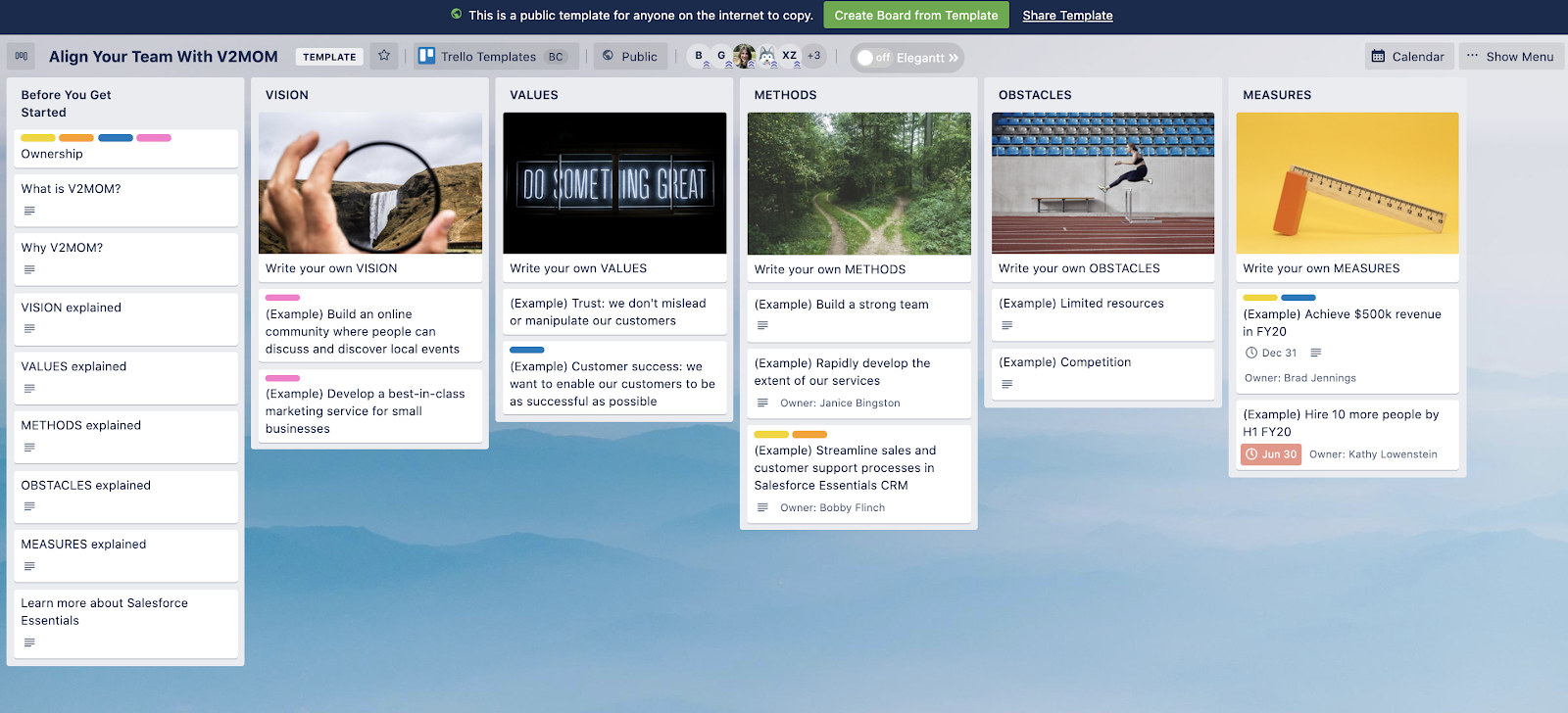The image size is (1568, 713).
Task: Open member avatar G
Action: [721, 56]
